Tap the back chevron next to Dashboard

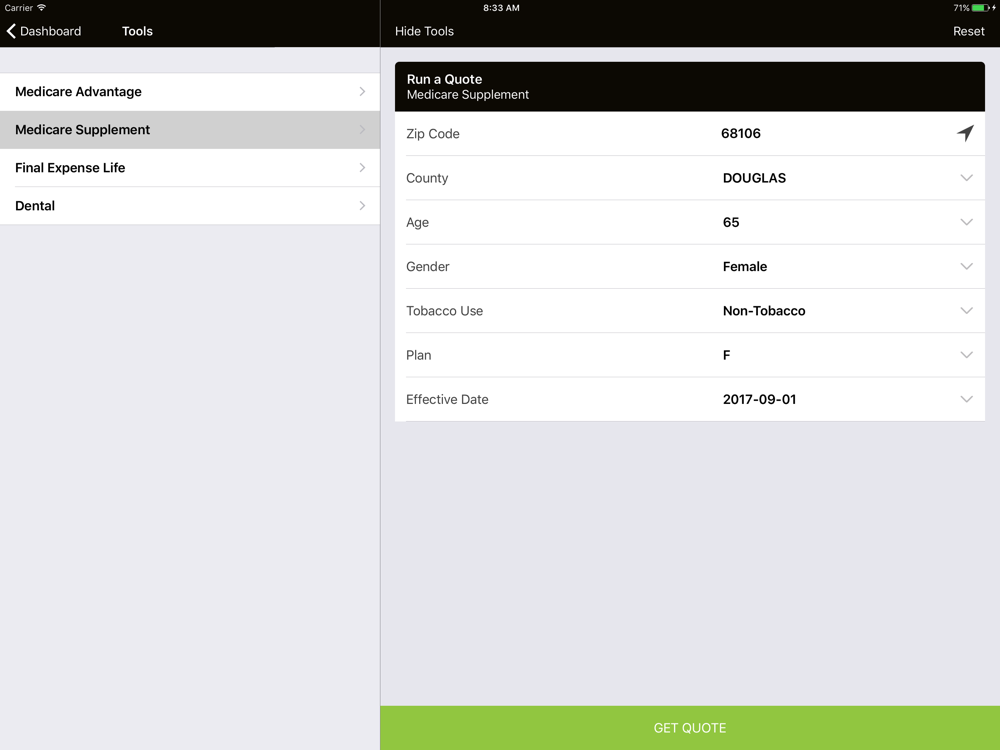(x=11, y=31)
